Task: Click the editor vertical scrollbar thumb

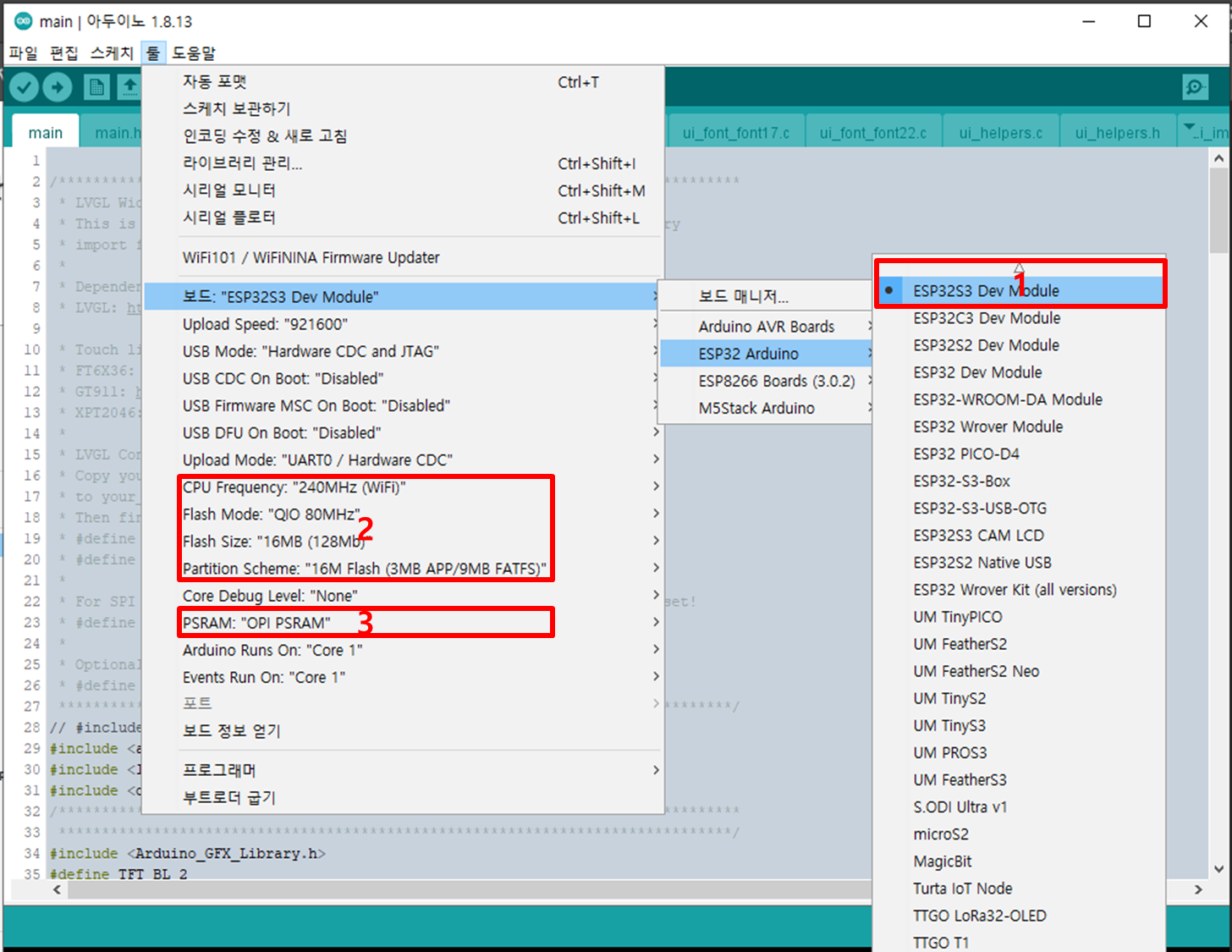Action: pos(1218,210)
